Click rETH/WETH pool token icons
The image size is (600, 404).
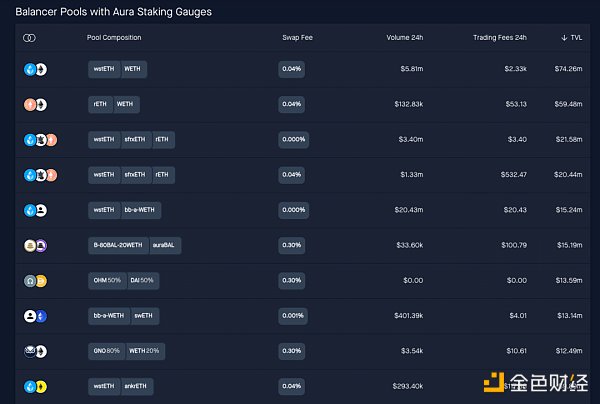[35, 105]
